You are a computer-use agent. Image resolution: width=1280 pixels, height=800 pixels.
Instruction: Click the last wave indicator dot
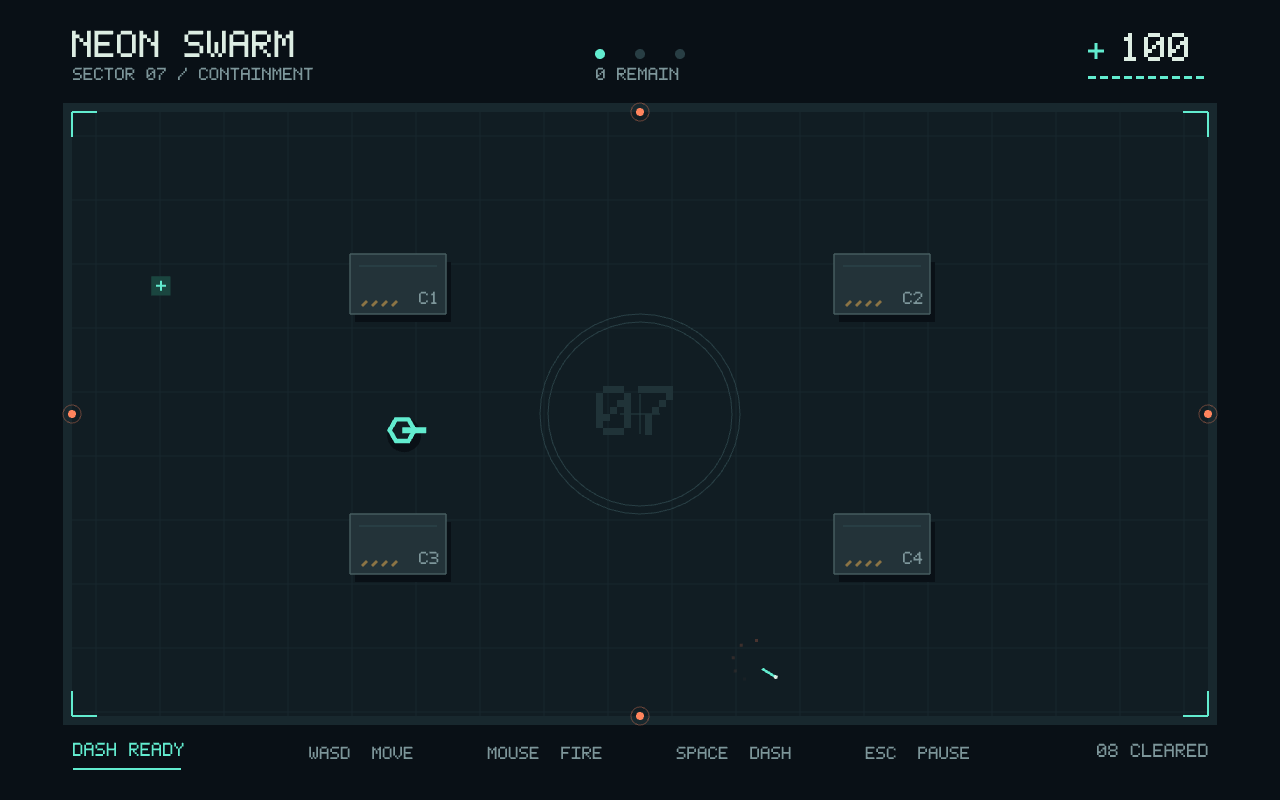[680, 54]
